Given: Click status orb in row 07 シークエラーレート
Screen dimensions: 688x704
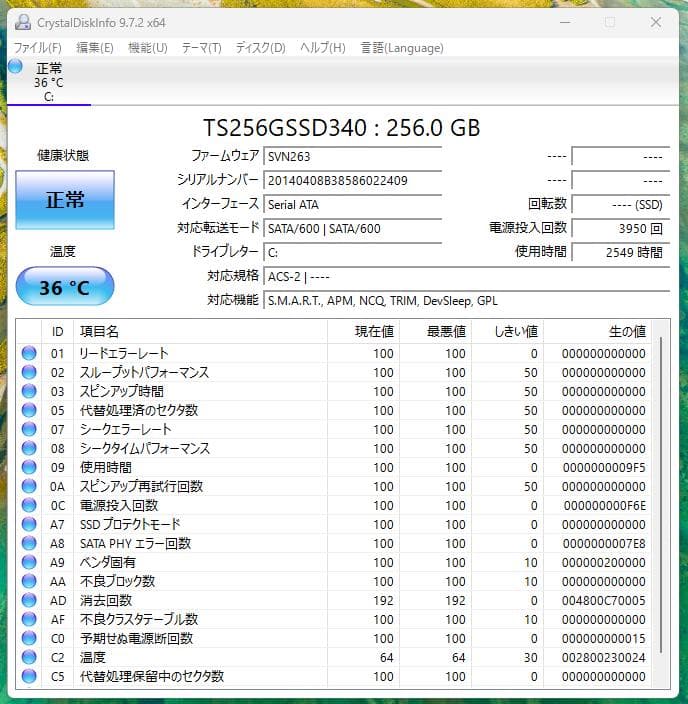Looking at the screenshot, I should point(29,429).
